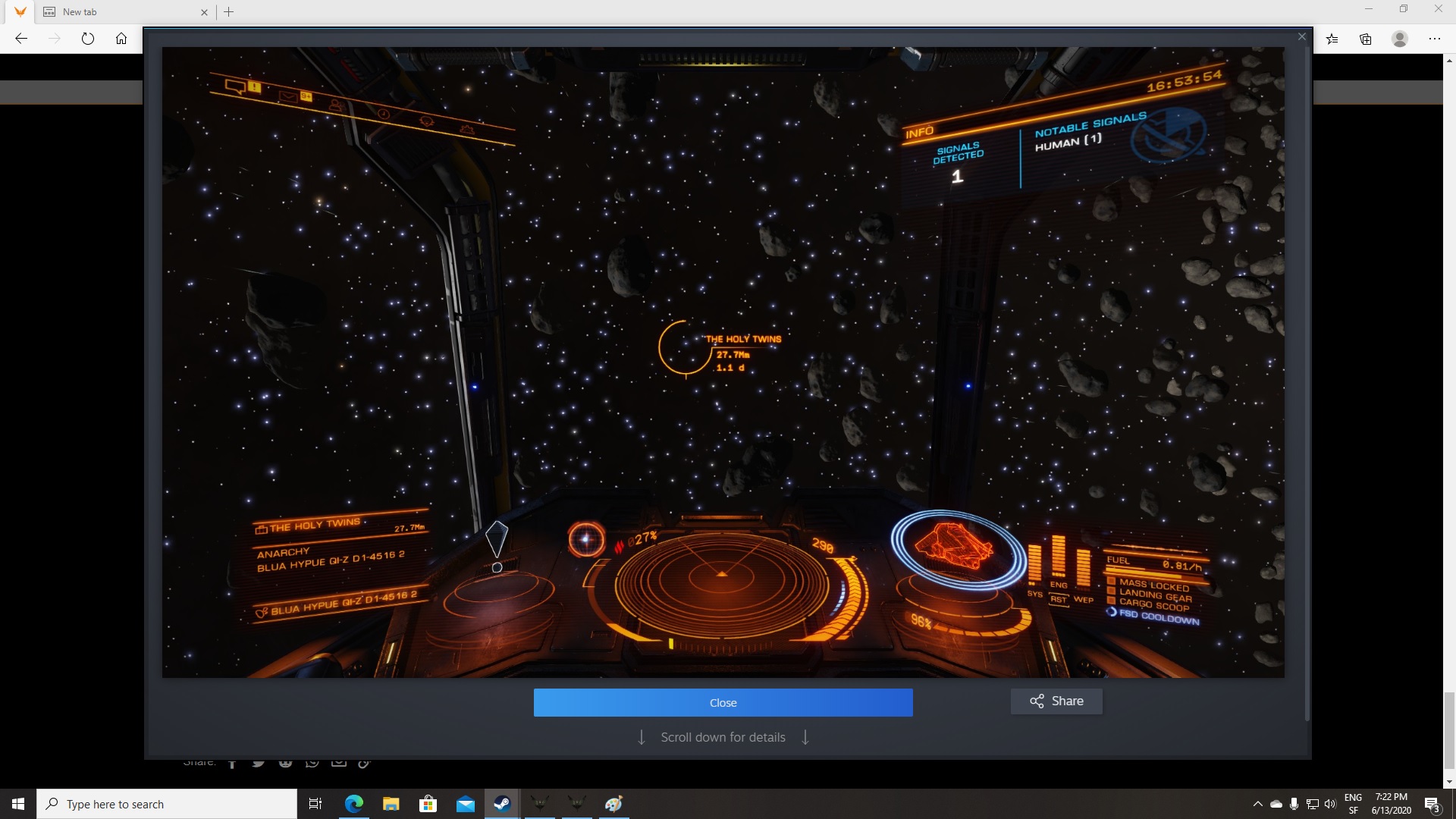The width and height of the screenshot is (1456, 819).
Task: Click the 'SIGNALS DETECTED' text in screenshot
Action: (958, 152)
